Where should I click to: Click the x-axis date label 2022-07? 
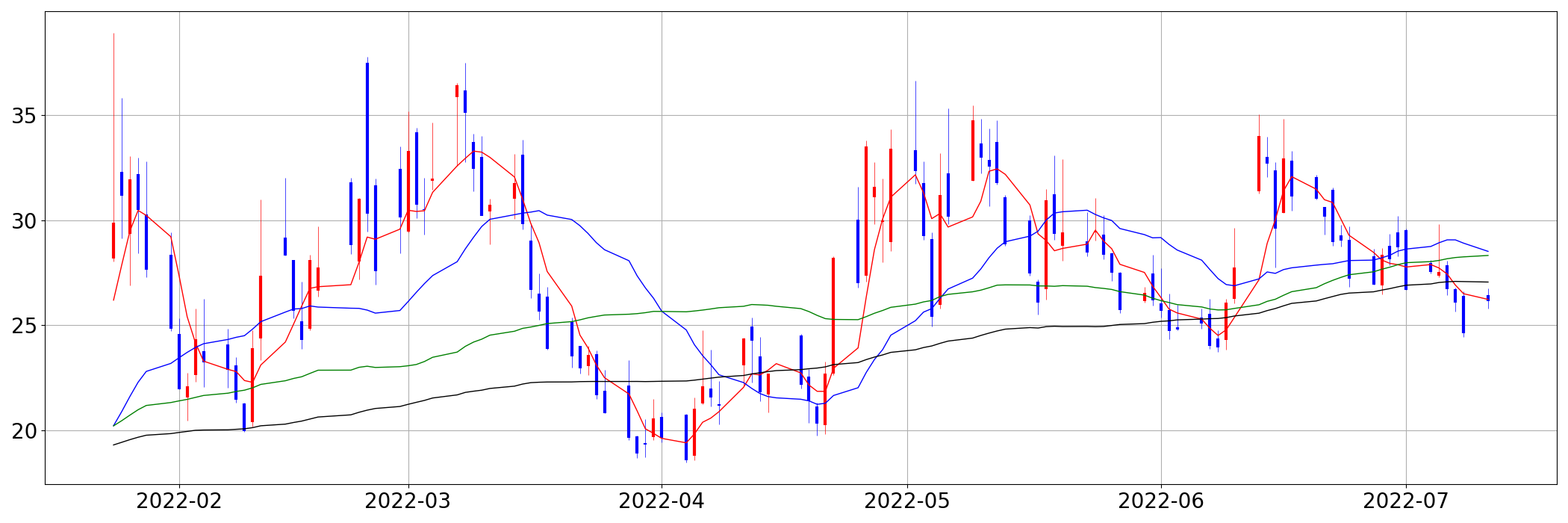[1406, 501]
